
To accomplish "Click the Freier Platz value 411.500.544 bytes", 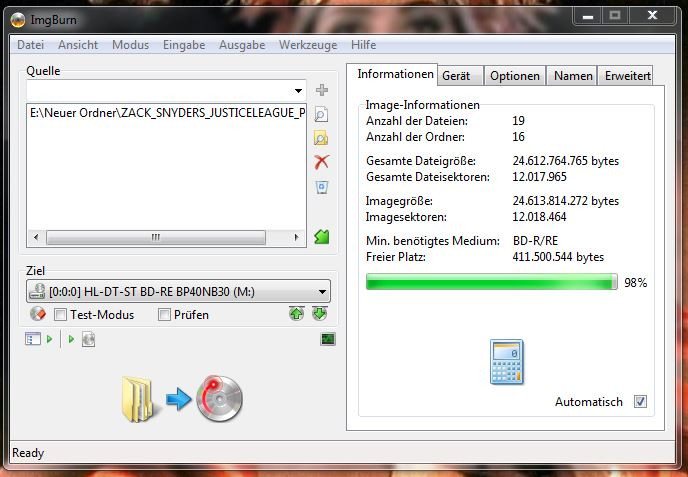I will pyautogui.click(x=558, y=257).
